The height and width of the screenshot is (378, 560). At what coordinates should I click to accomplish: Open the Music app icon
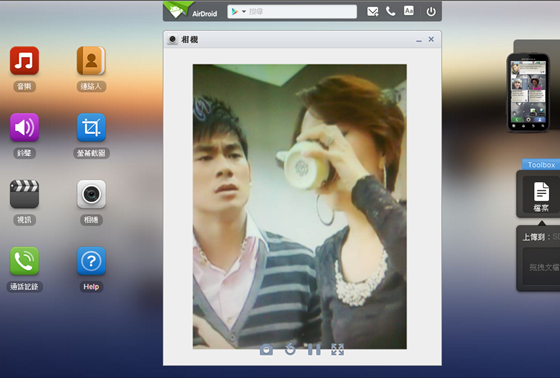click(x=24, y=60)
